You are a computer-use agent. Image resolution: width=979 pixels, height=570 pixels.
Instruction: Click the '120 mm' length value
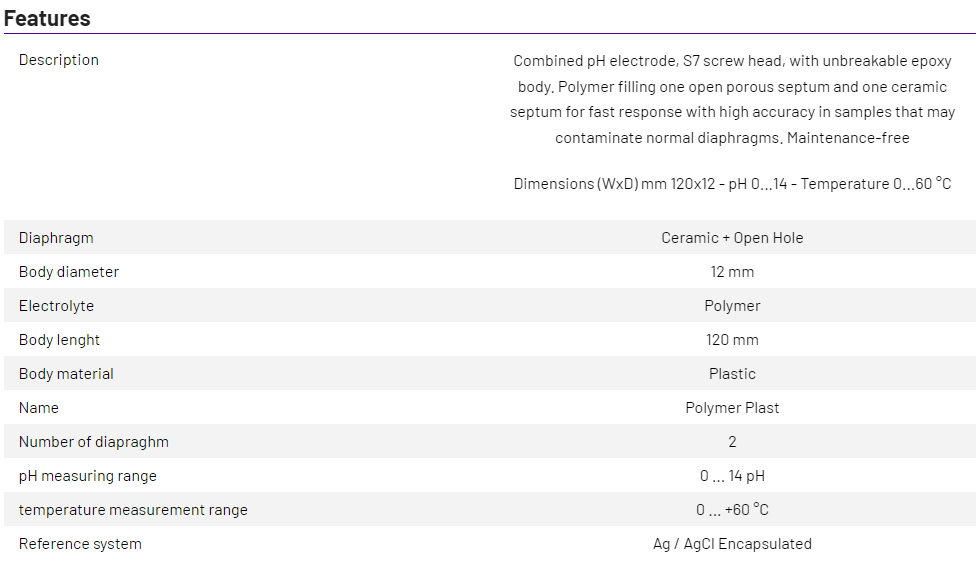(732, 340)
